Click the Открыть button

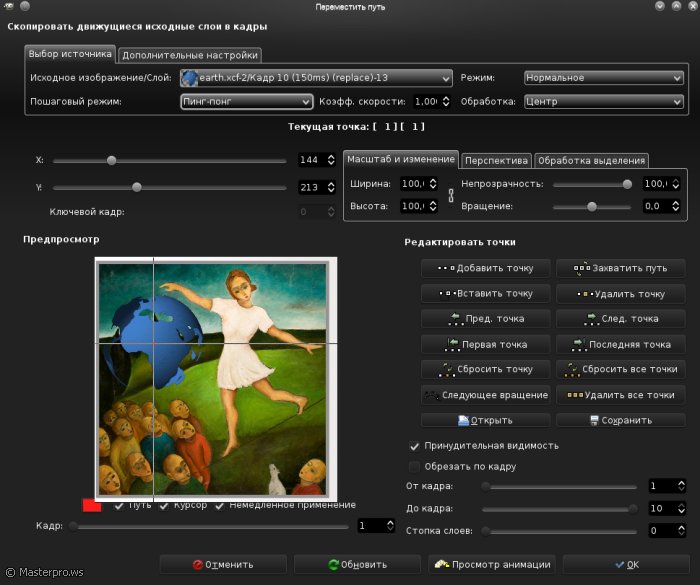point(486,420)
